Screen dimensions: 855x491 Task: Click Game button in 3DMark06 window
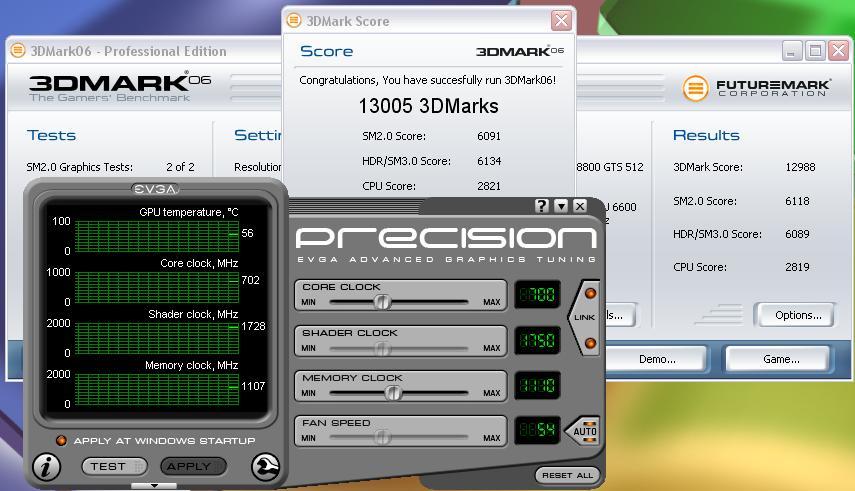778,360
